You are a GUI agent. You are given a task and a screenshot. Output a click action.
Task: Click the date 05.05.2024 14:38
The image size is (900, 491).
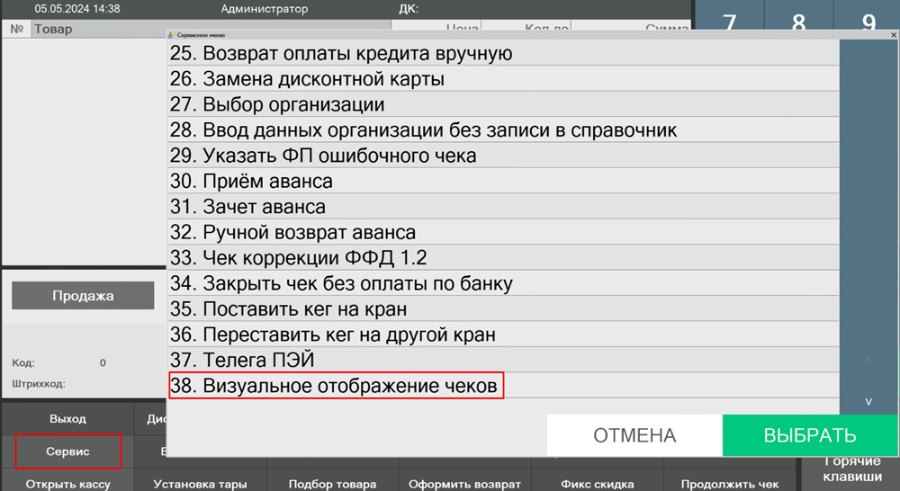tap(77, 9)
